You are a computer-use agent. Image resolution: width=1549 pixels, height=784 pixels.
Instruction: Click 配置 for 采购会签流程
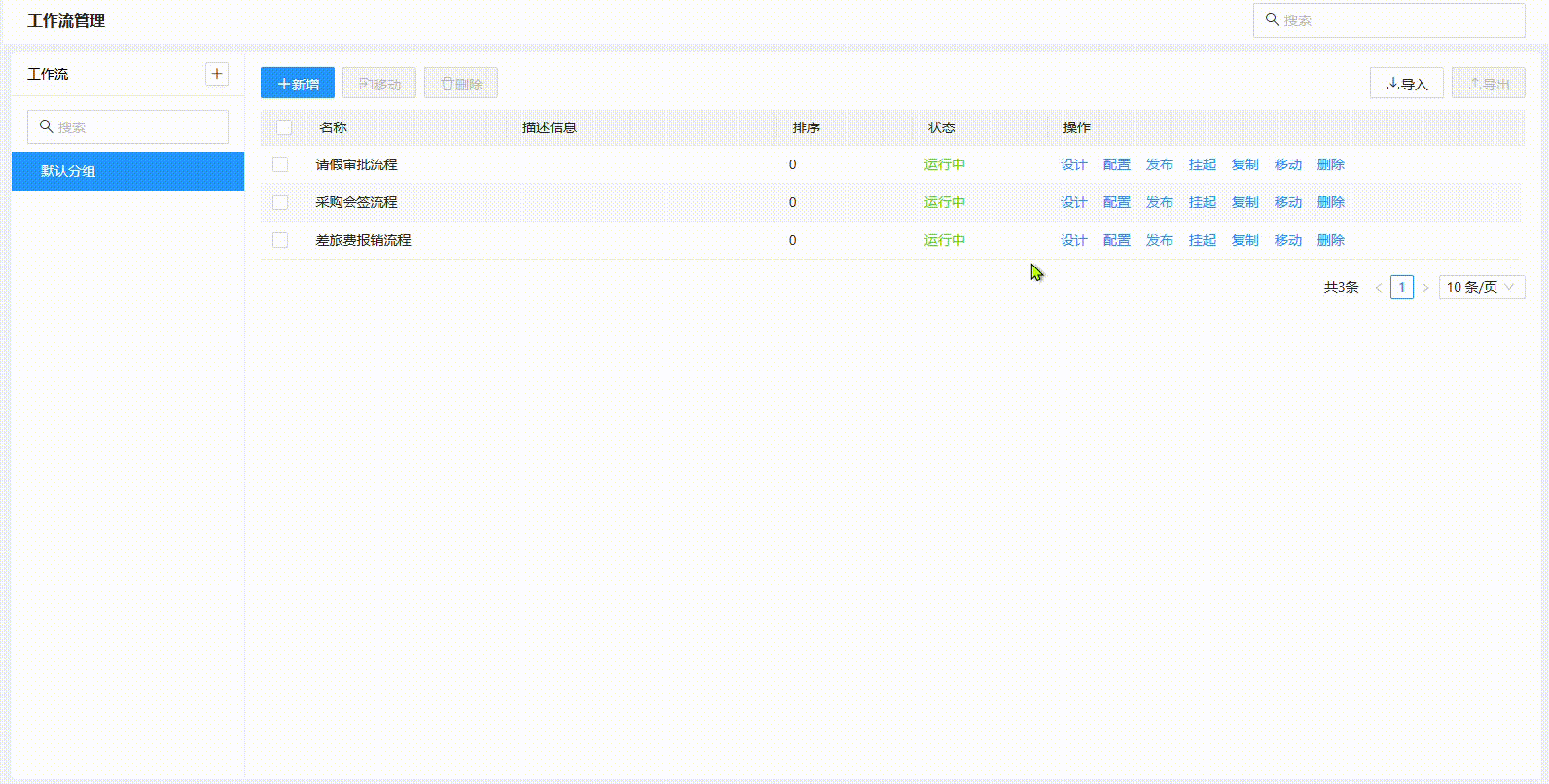(1116, 203)
